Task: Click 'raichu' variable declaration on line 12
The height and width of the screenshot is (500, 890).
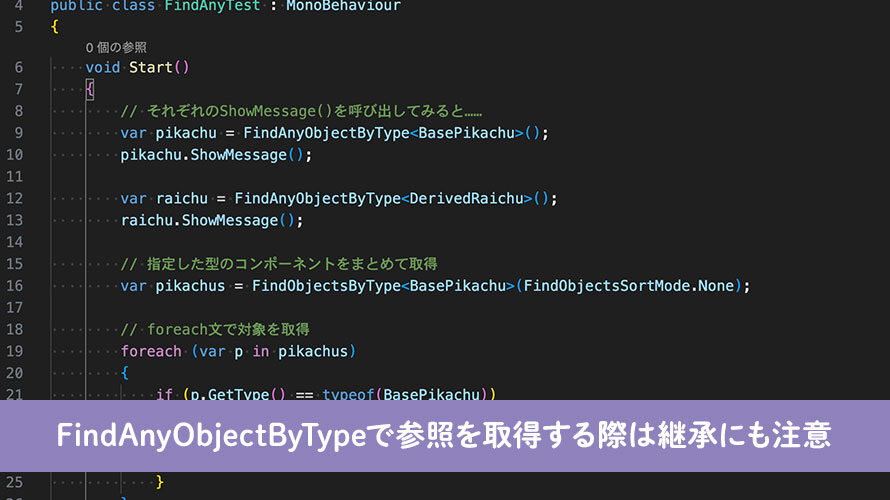Action: click(x=182, y=199)
